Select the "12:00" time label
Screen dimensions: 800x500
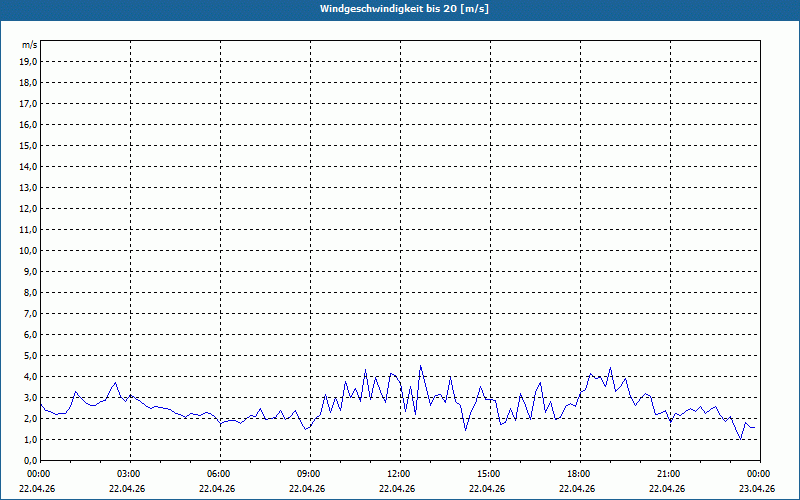(400, 474)
